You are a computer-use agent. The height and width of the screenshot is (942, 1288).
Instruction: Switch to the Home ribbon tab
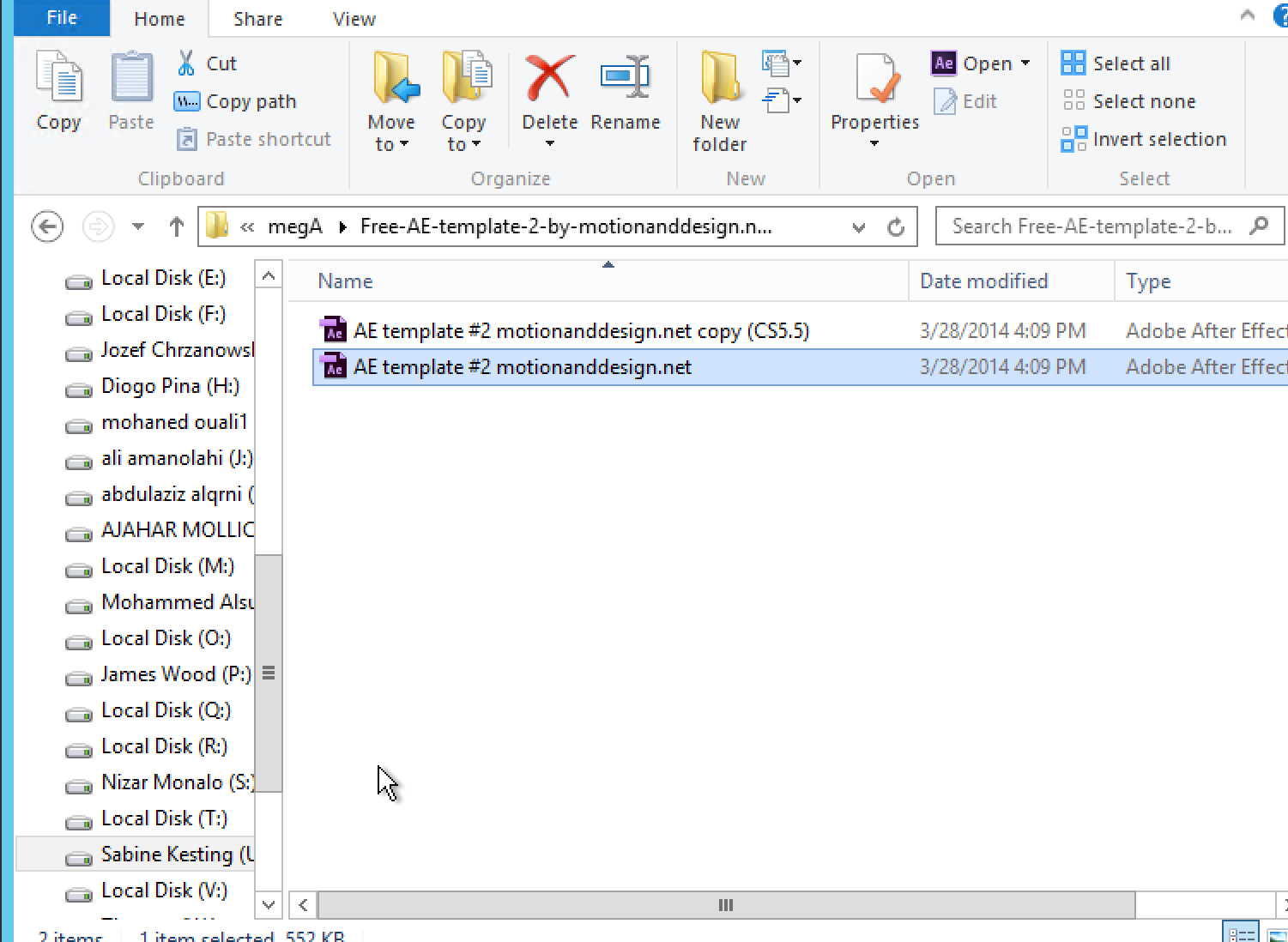pos(160,19)
